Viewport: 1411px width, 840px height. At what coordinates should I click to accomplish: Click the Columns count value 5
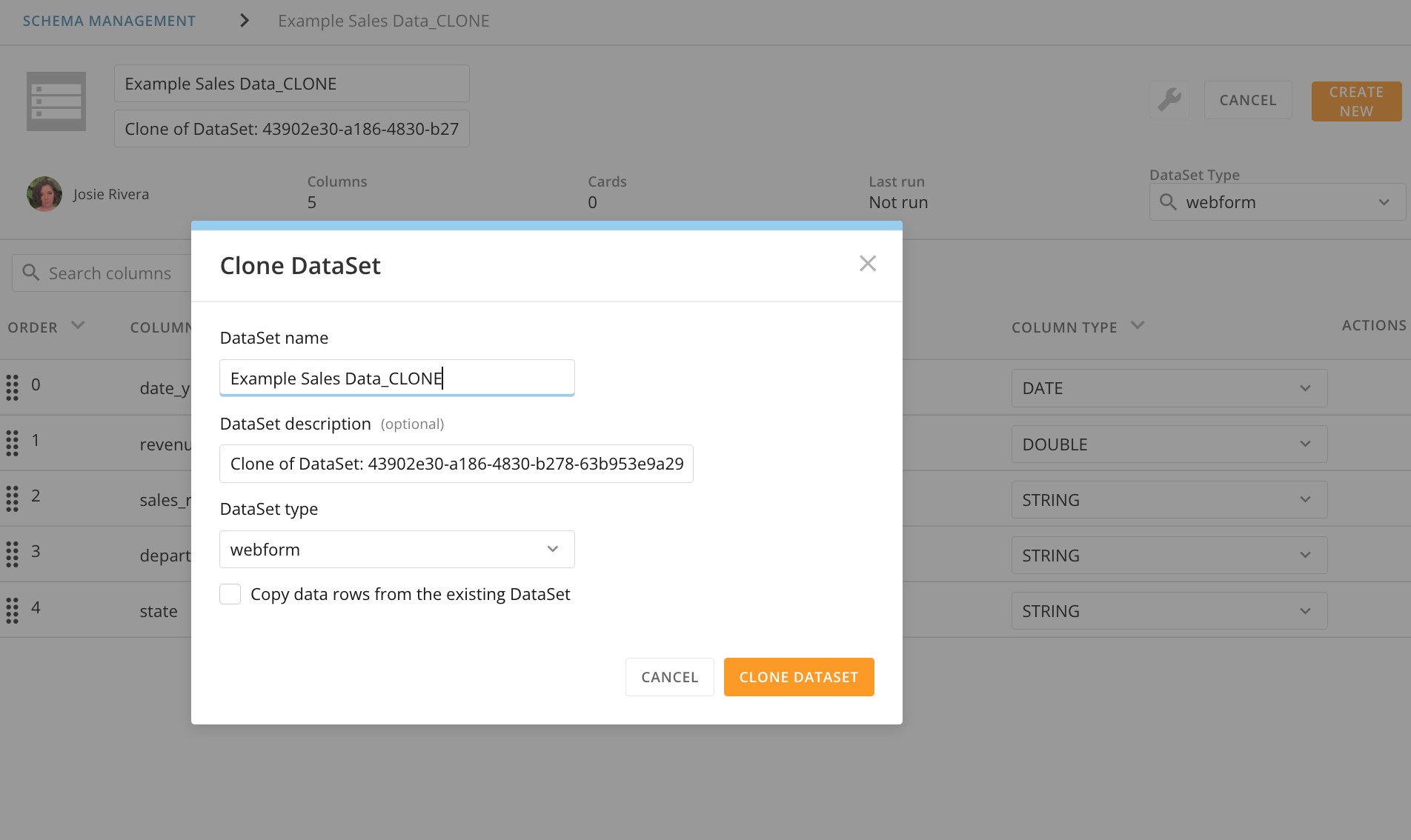point(312,202)
